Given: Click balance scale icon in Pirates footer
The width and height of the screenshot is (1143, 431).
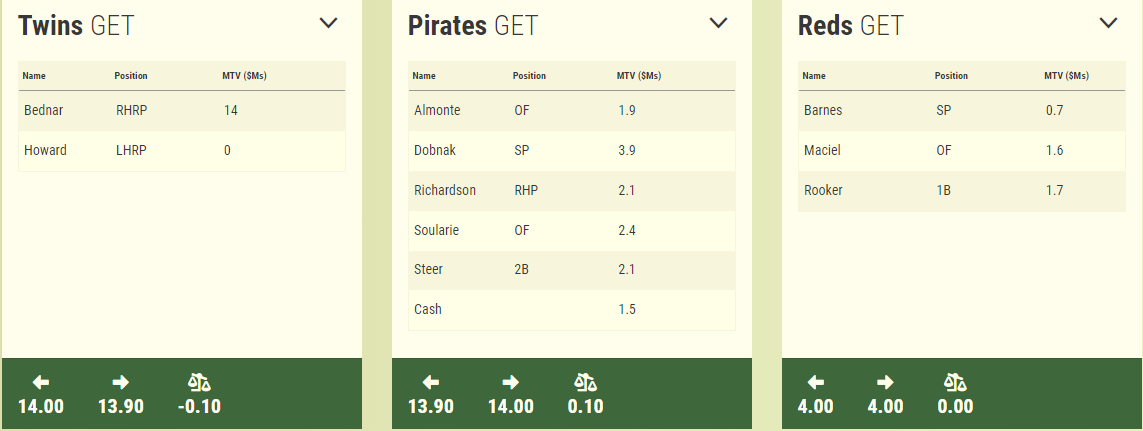Looking at the screenshot, I should pyautogui.click(x=585, y=382).
